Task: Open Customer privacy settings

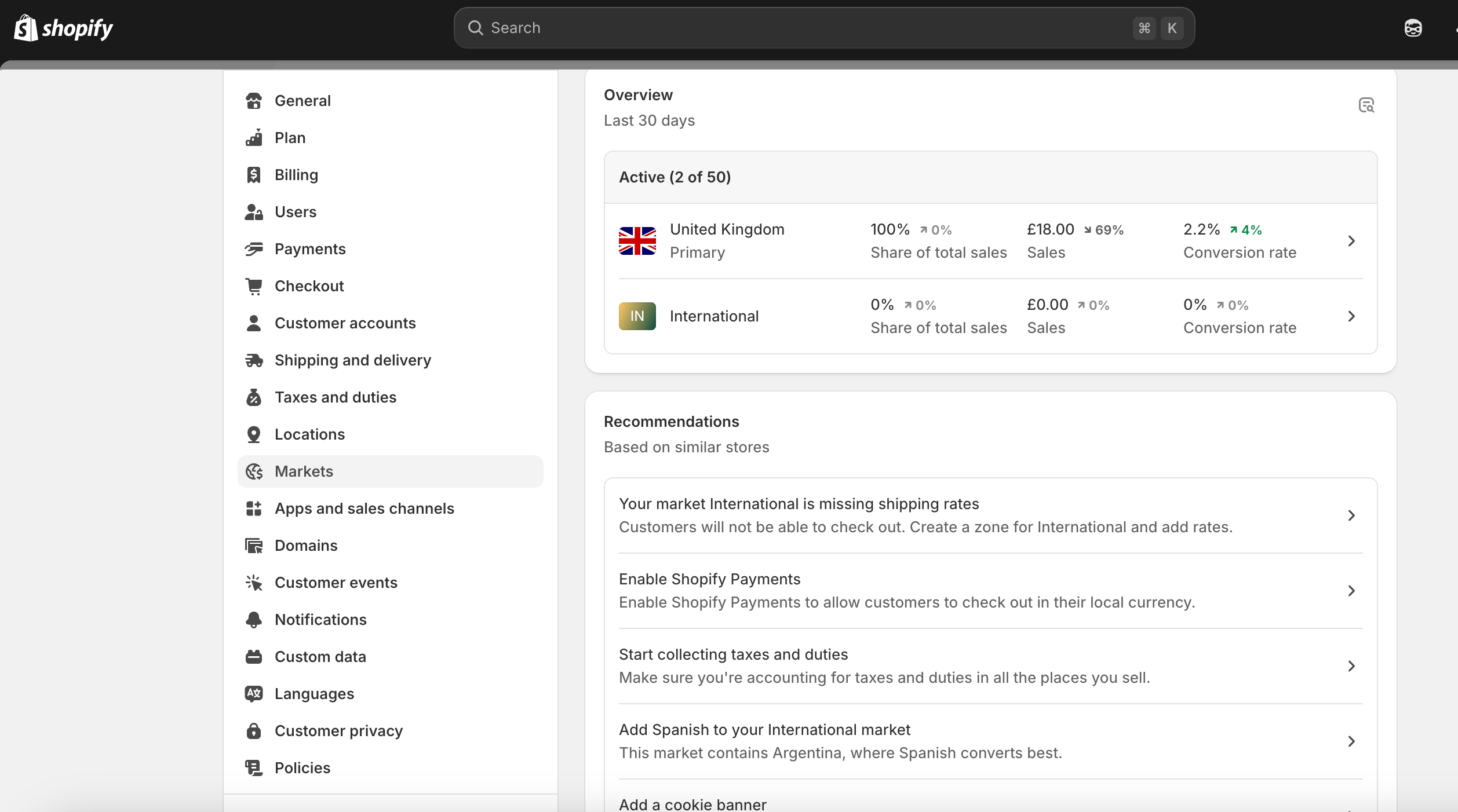Action: (390, 731)
